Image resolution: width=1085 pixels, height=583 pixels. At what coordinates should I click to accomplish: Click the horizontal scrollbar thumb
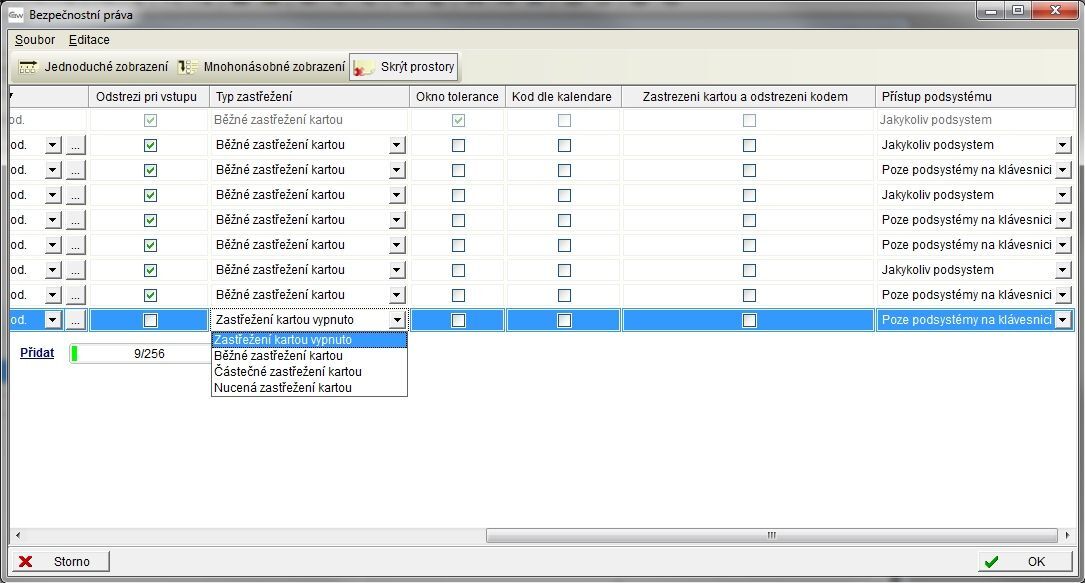770,536
